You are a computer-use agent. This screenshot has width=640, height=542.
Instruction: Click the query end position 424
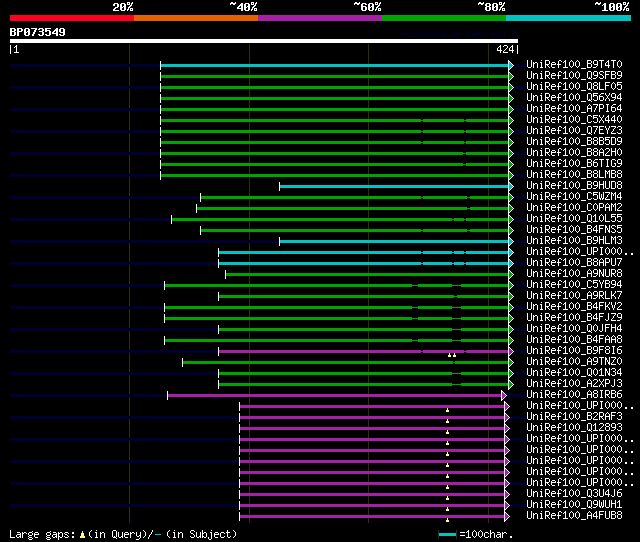click(505, 49)
